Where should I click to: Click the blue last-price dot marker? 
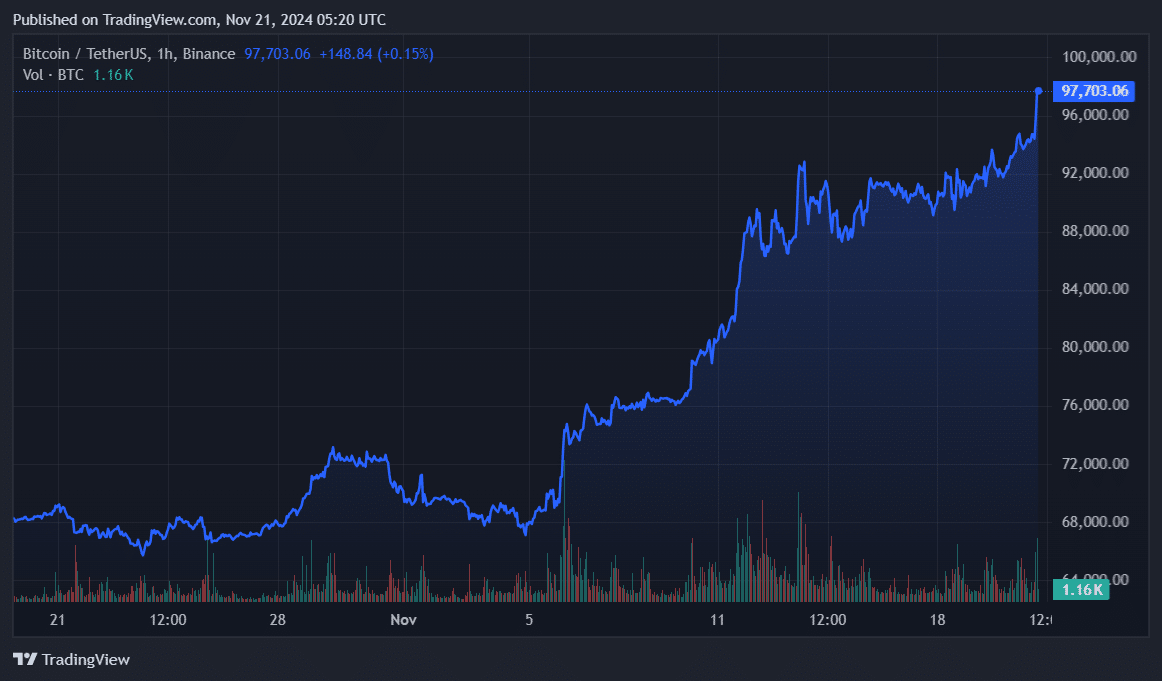point(1038,91)
